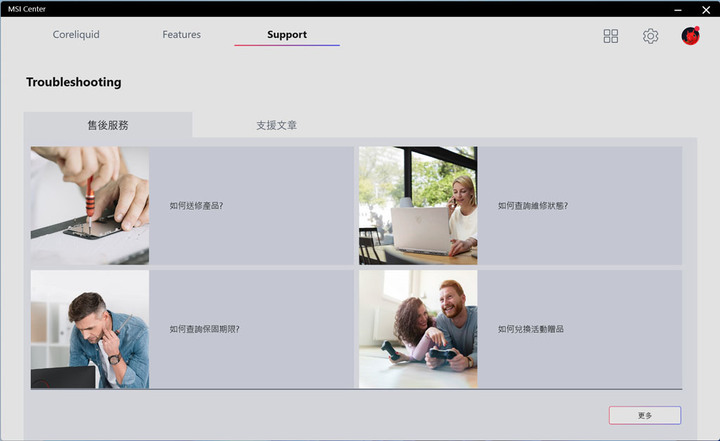The height and width of the screenshot is (441, 720).
Task: Click the 更多 button
Action: (645, 415)
